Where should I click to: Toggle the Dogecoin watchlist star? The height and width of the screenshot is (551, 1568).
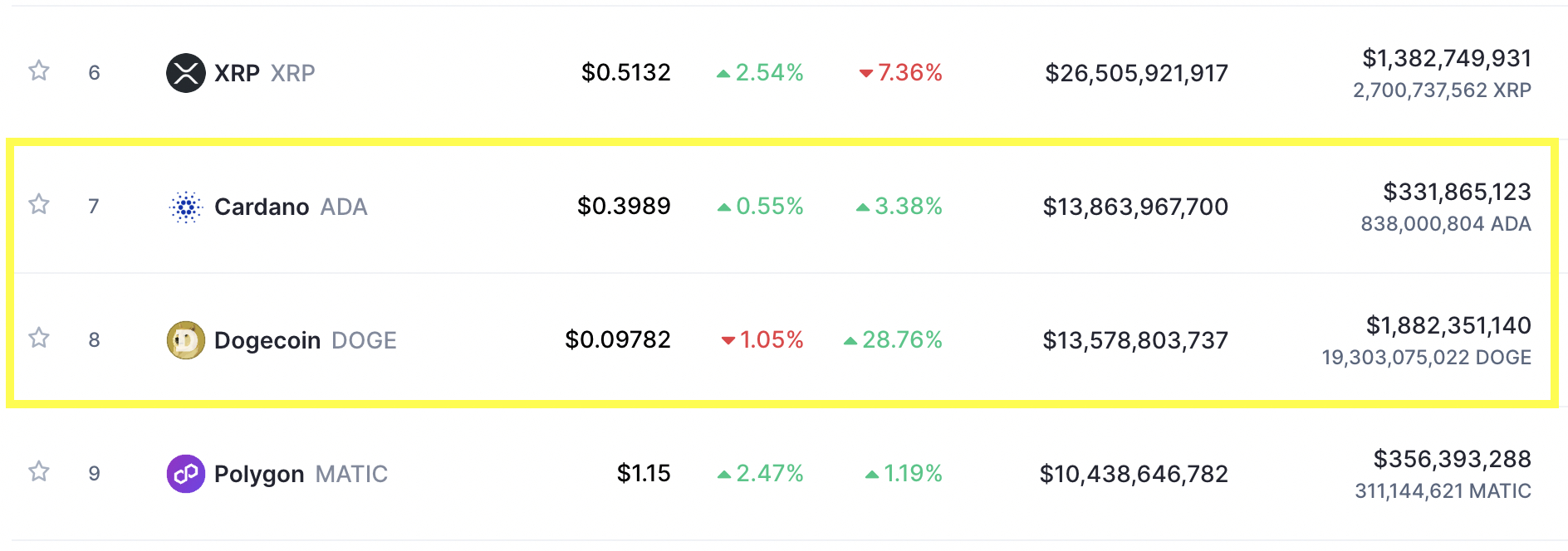click(39, 338)
